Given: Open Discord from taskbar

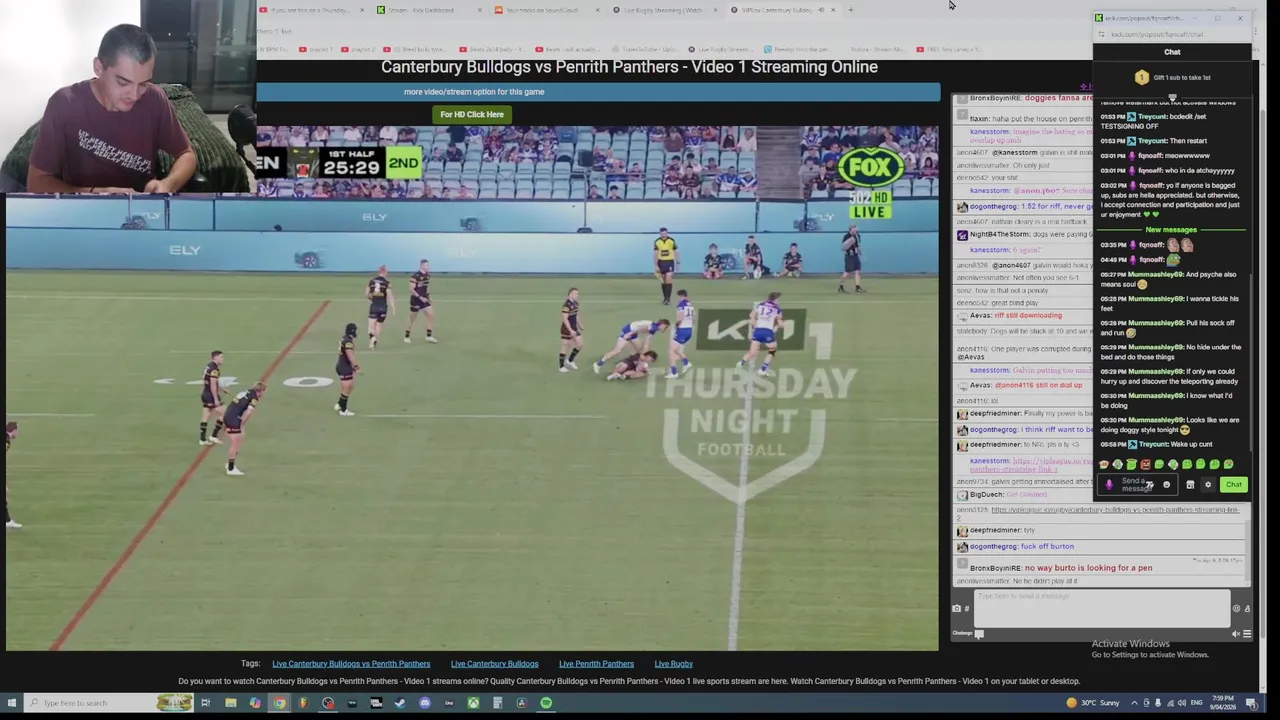Looking at the screenshot, I should pyautogui.click(x=424, y=703).
